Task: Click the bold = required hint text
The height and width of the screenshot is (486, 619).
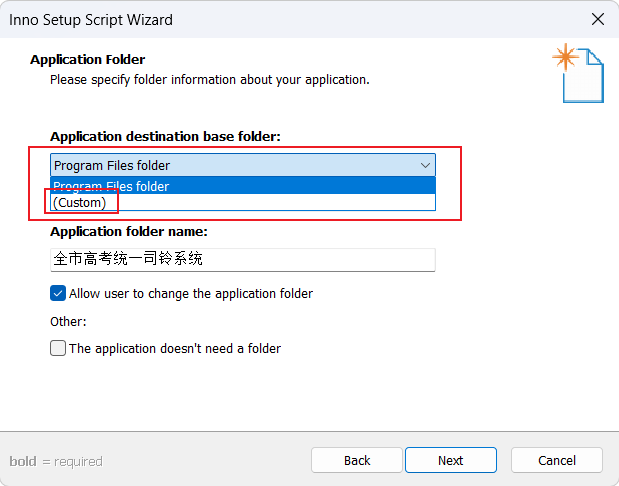Action: pos(56,461)
